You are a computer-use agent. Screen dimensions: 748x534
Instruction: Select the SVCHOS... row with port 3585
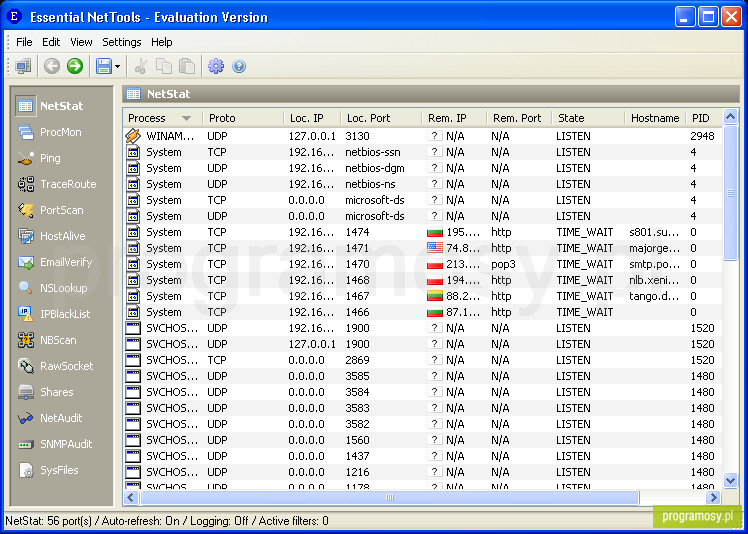coord(423,376)
